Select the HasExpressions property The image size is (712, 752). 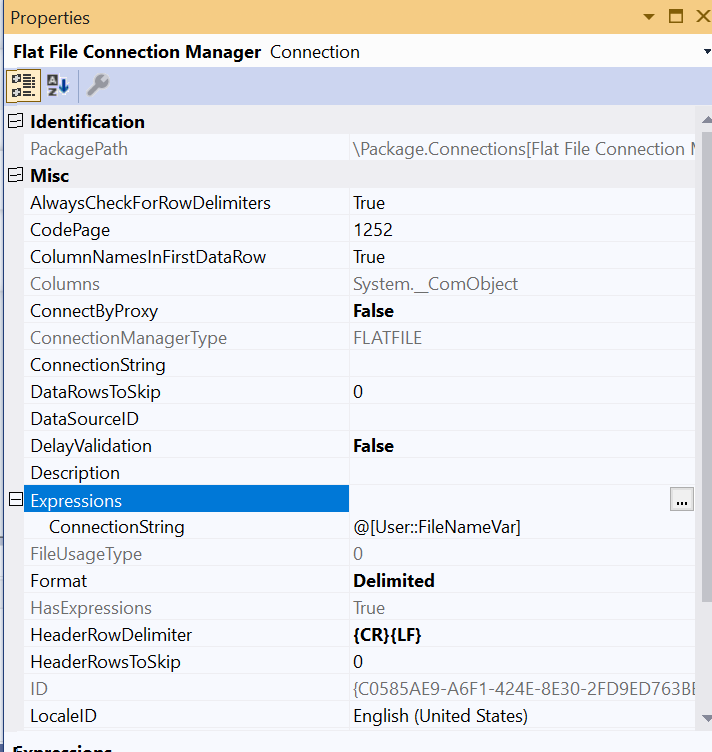91,608
